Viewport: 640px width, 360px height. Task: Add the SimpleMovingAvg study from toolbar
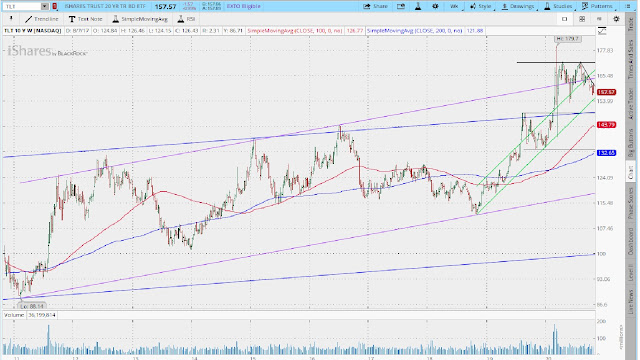click(x=140, y=19)
